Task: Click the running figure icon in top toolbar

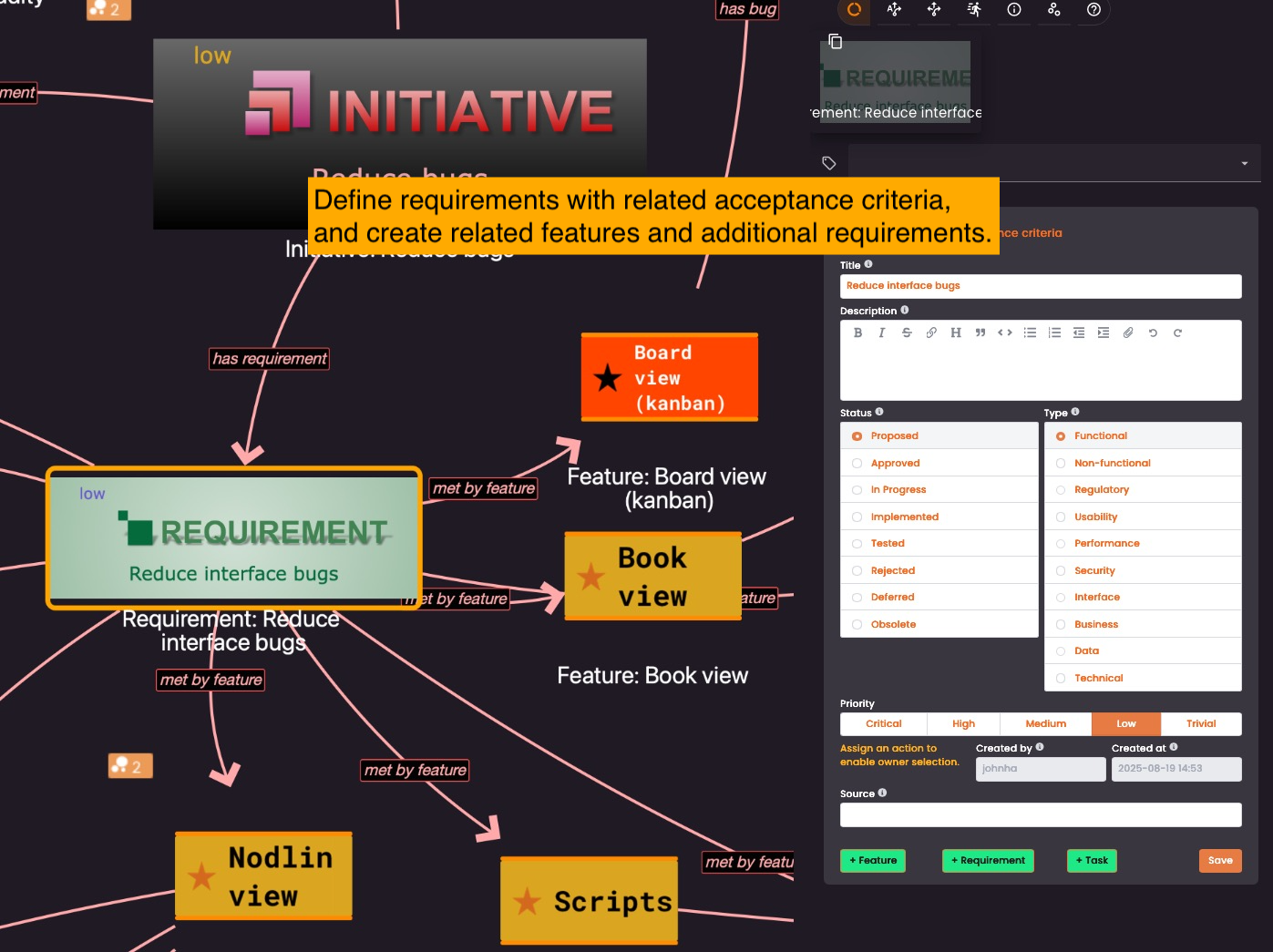Action: (974, 10)
